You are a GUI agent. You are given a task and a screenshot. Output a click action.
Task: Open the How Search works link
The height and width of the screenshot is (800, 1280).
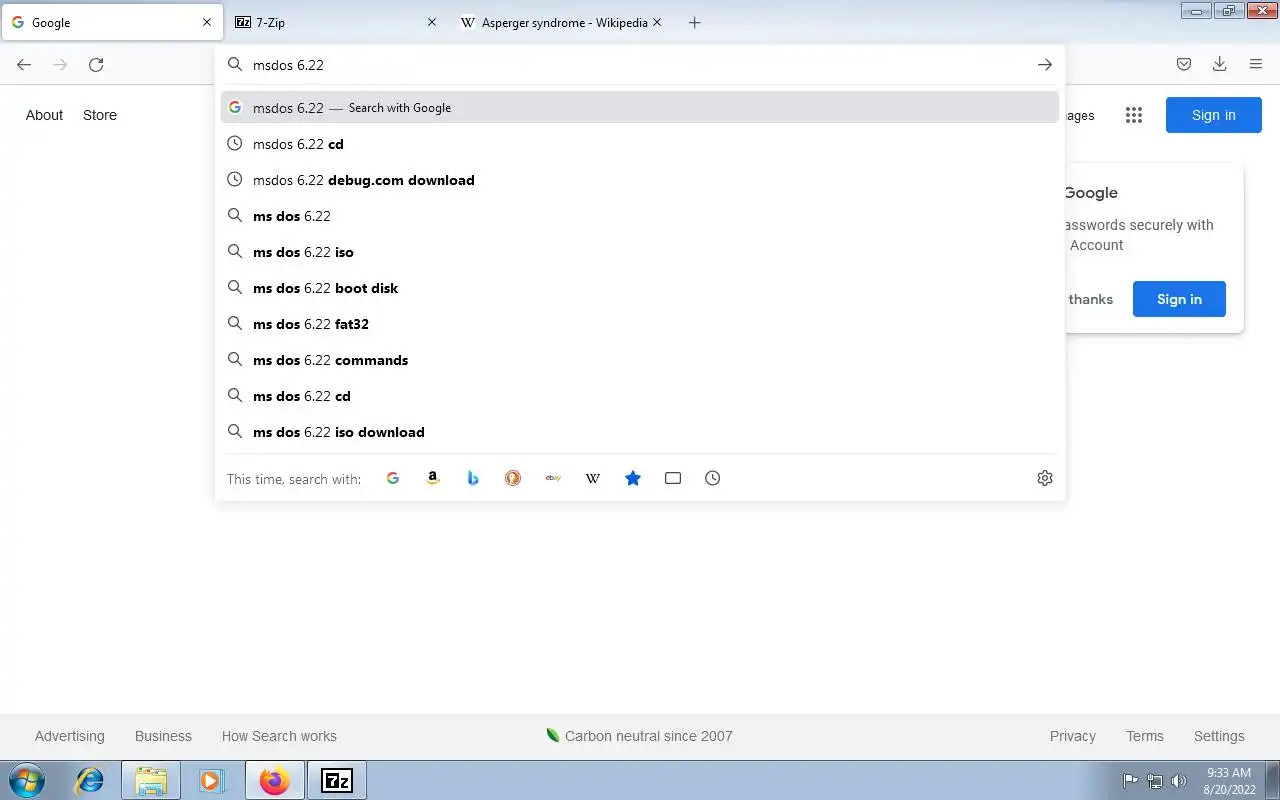tap(279, 736)
